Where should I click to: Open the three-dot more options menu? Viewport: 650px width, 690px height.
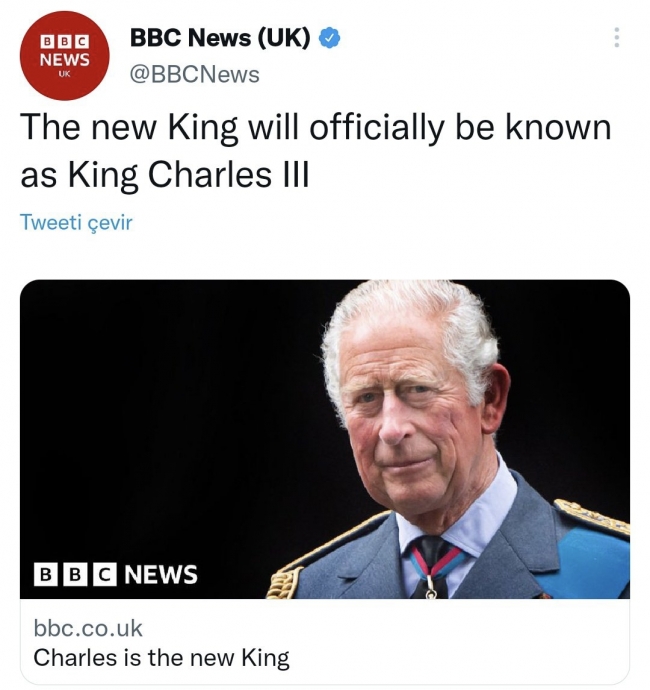(617, 37)
